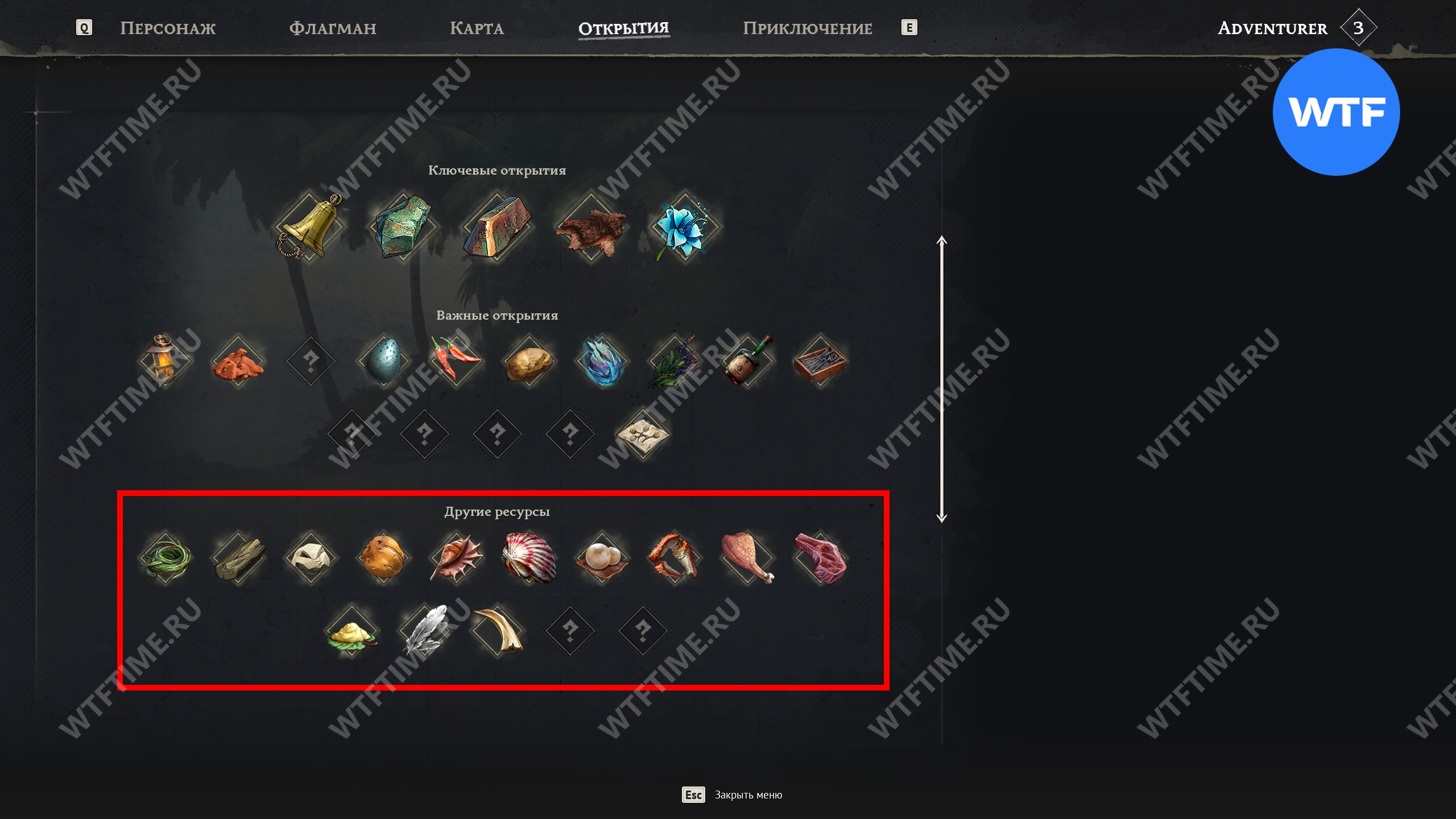The width and height of the screenshot is (1456, 819).
Task: Select the speckled egg icon
Action: (x=383, y=360)
